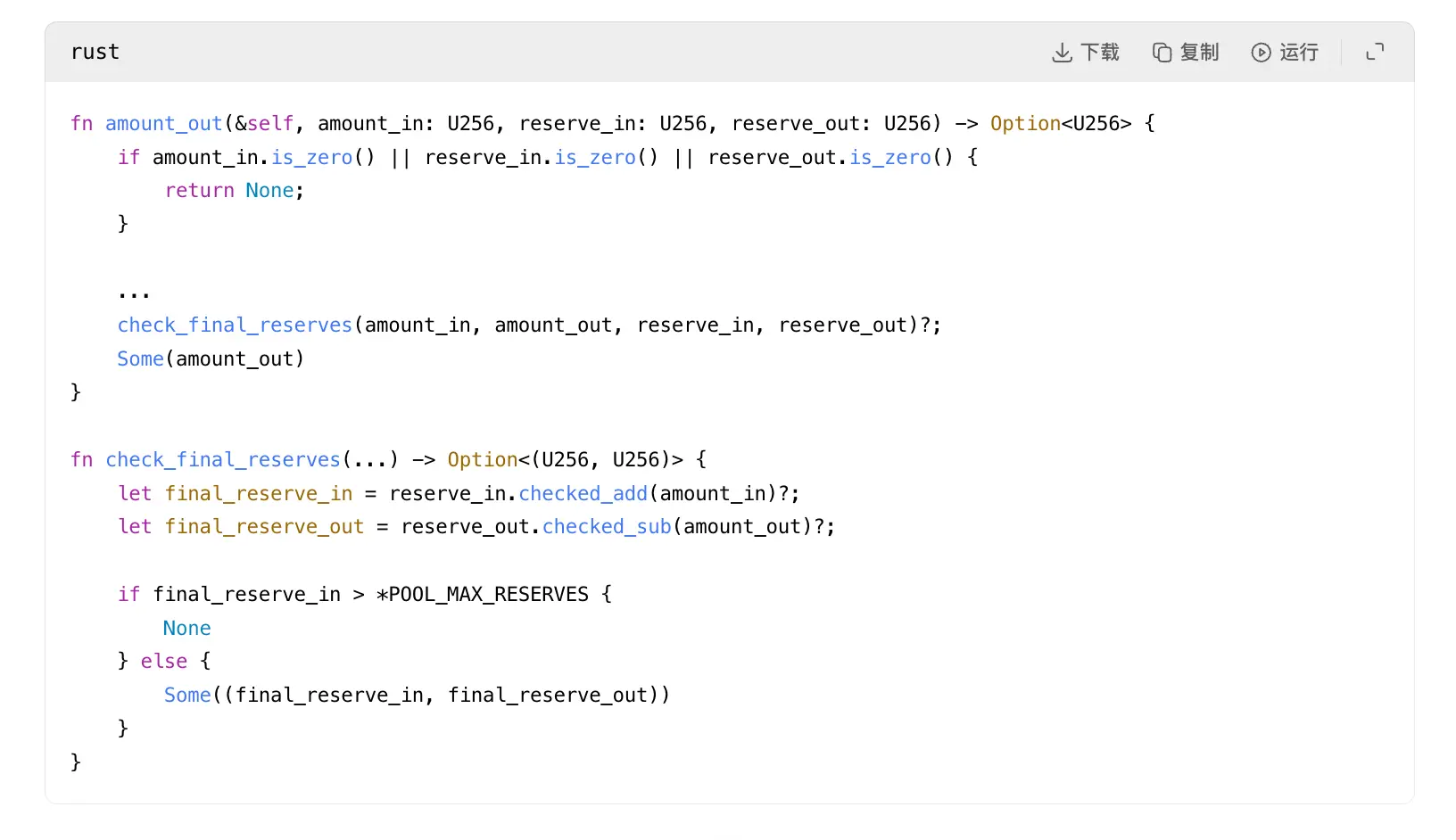Screen dimensions: 1456x840
Task: Click the Some(amount_out) expression
Action: 211,359
